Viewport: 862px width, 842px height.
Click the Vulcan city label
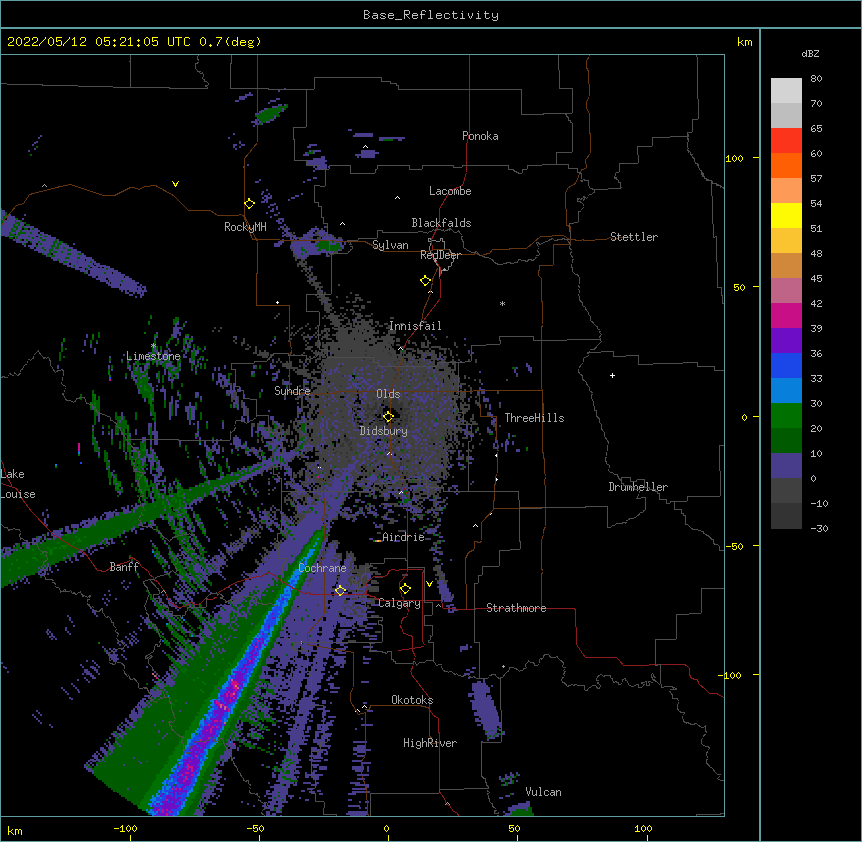click(543, 792)
